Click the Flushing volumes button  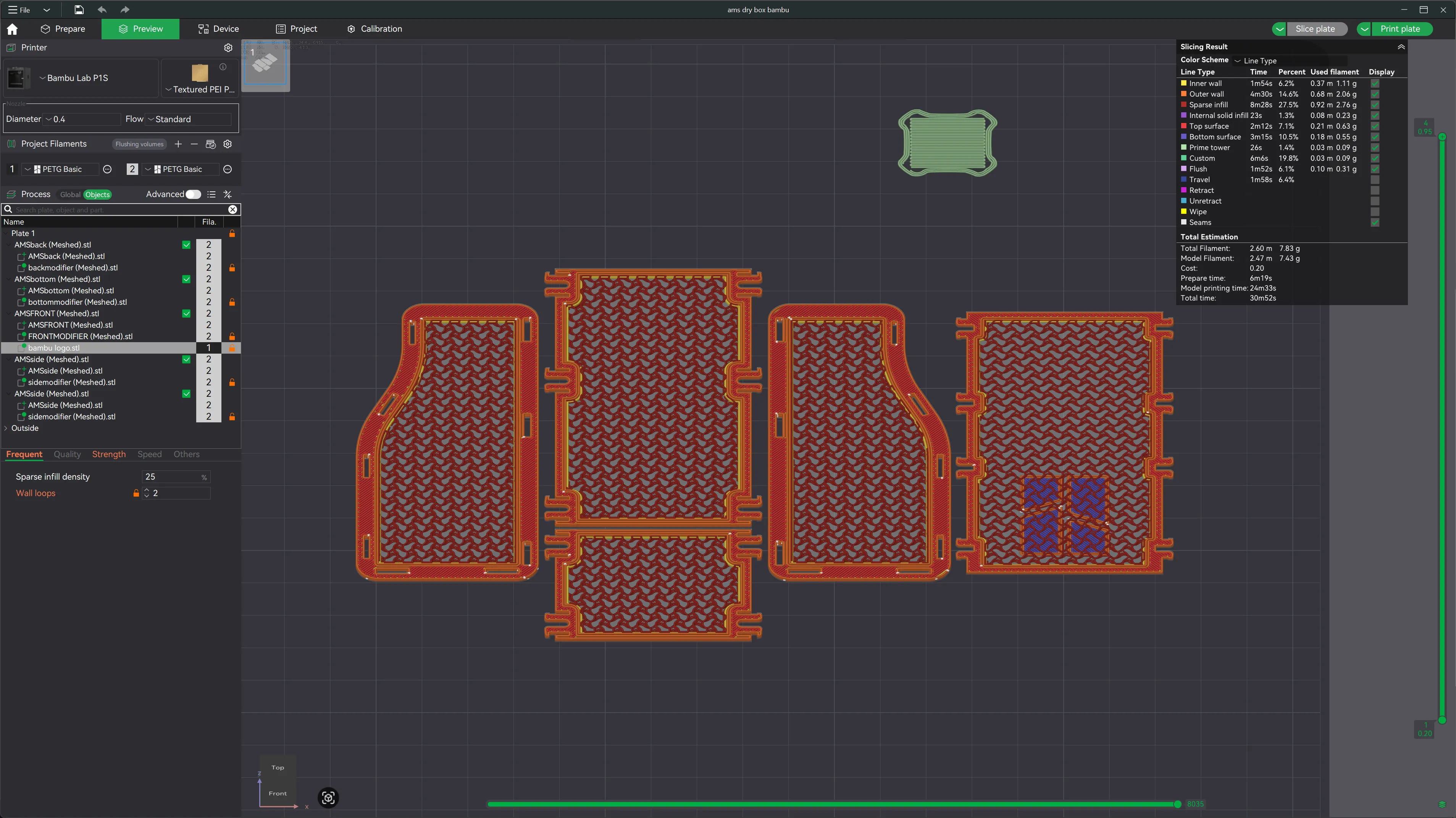(x=139, y=144)
